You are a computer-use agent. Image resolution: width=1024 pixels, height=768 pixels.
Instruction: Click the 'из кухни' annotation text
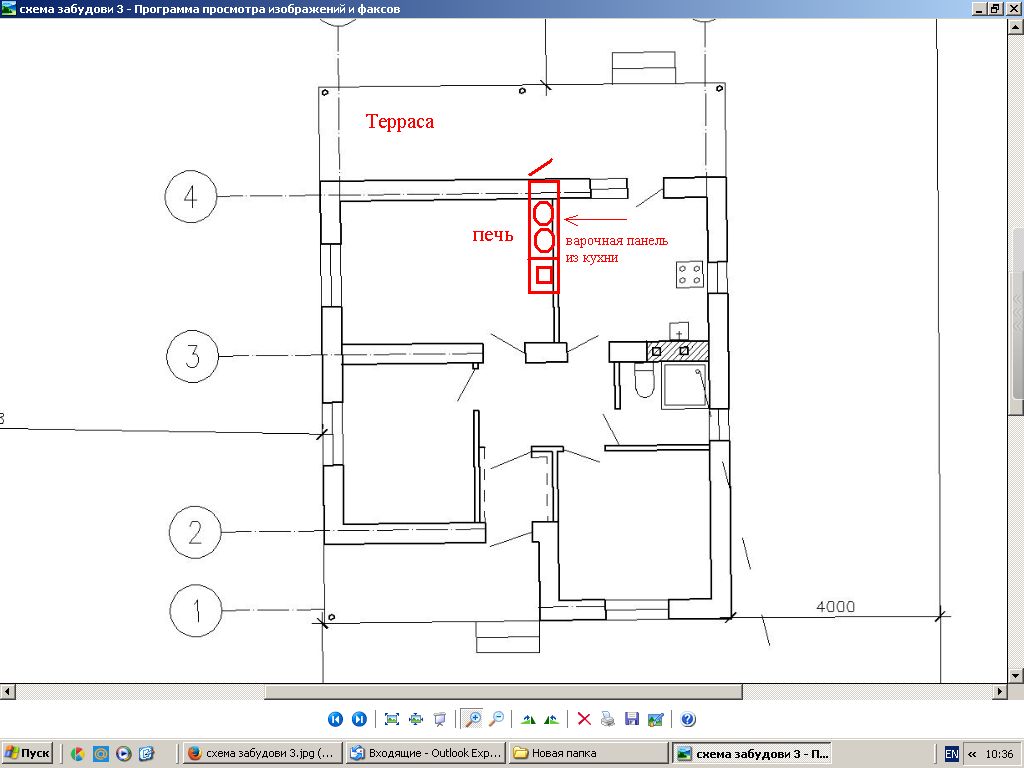[x=592, y=258]
